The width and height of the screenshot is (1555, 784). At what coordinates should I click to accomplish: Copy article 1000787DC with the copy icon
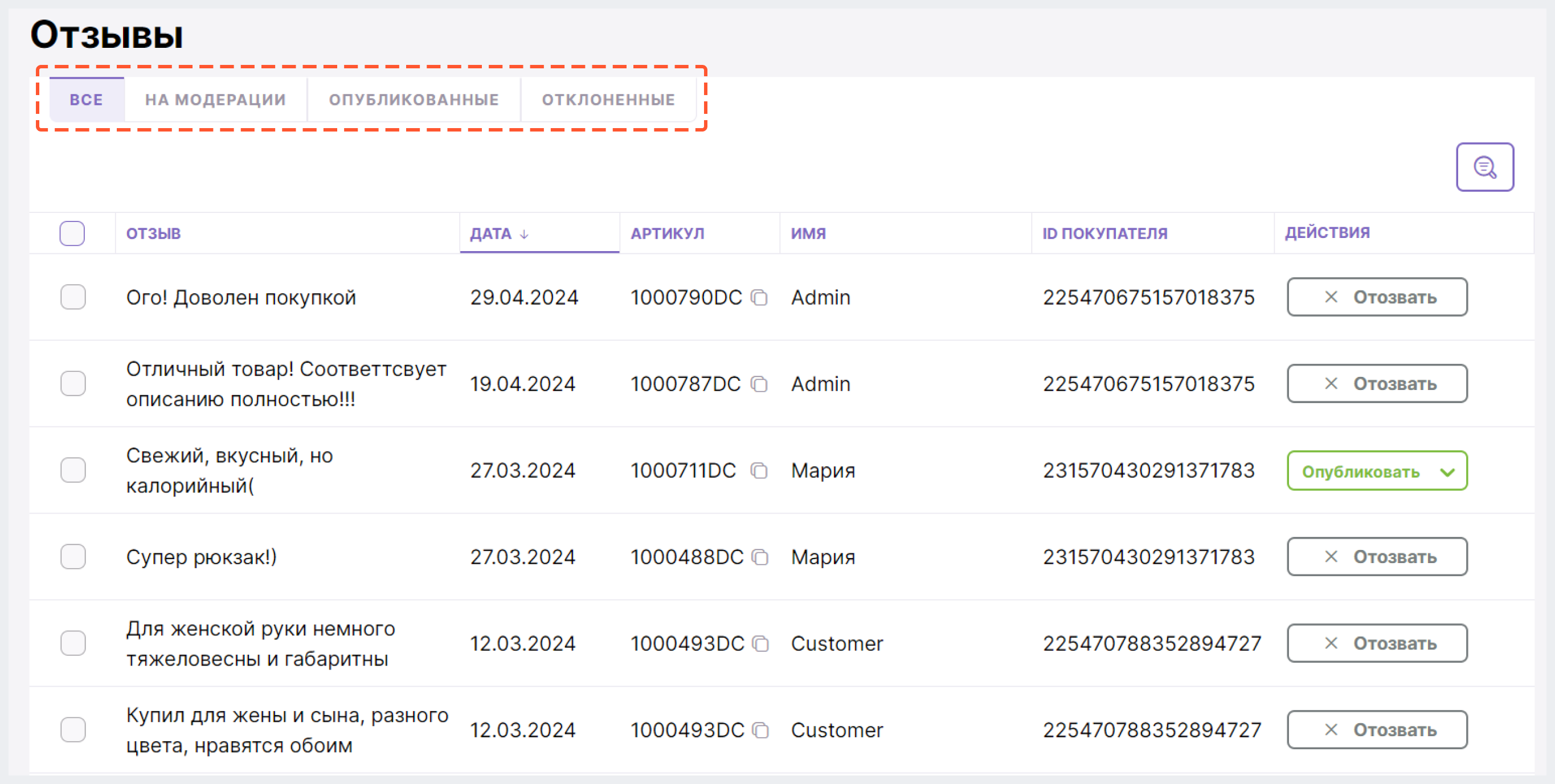click(759, 384)
